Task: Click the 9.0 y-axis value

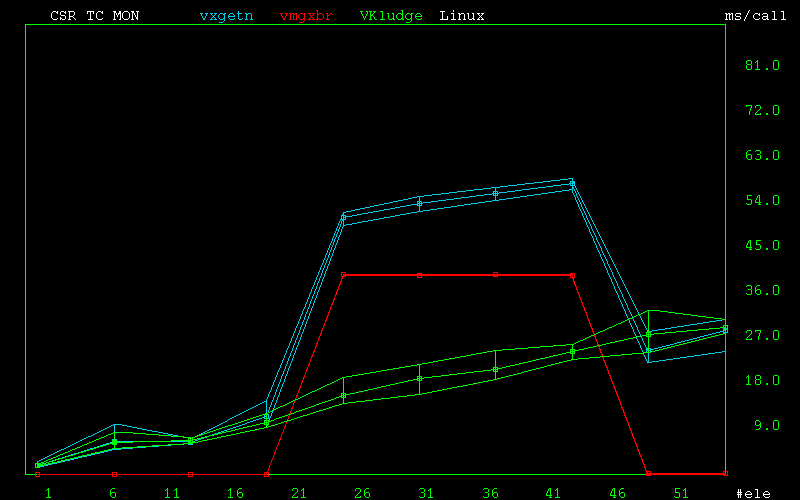Action: (767, 425)
